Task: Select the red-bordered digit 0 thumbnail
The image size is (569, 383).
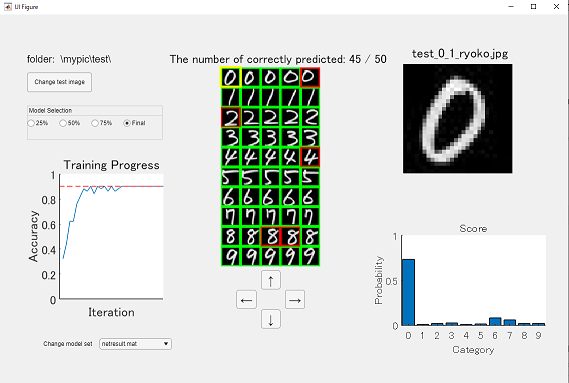Action: (310, 77)
